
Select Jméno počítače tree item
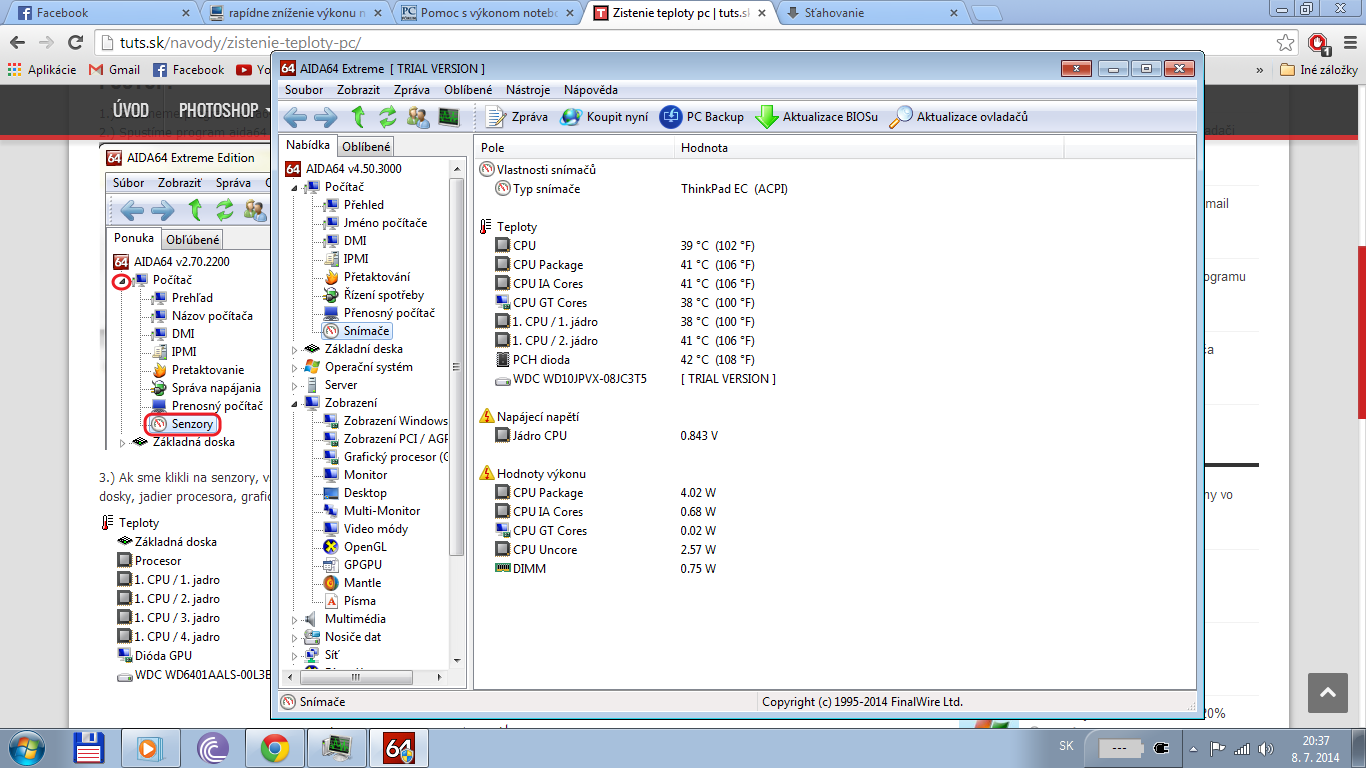click(x=385, y=223)
